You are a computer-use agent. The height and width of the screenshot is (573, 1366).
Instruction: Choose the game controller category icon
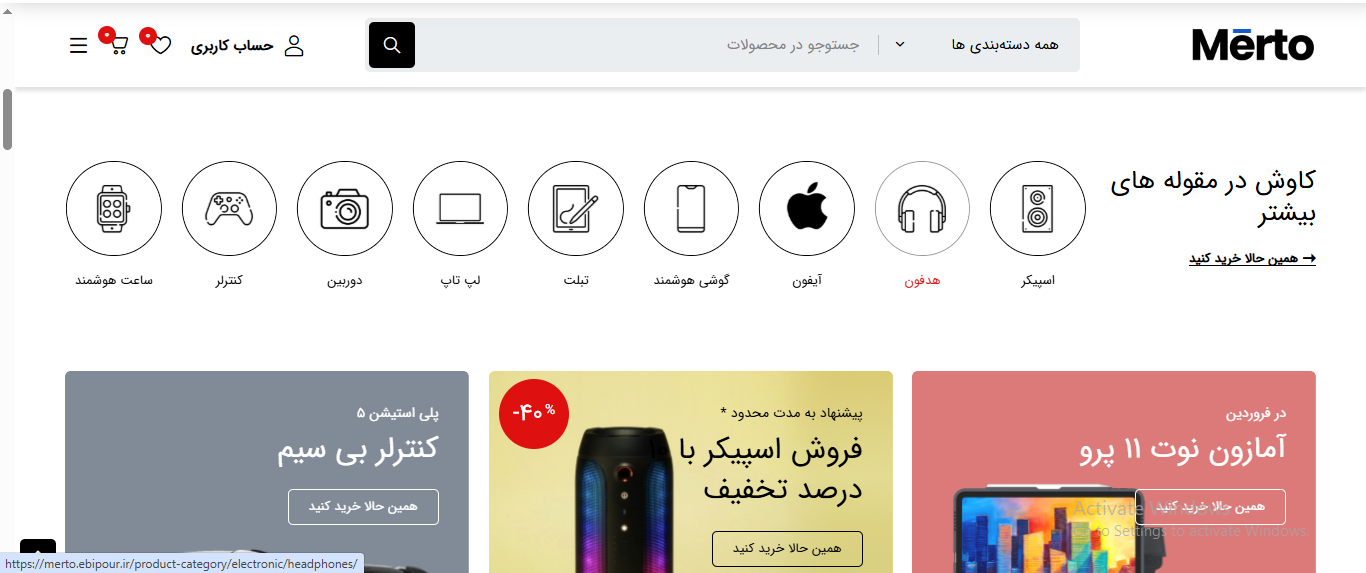[x=229, y=210]
